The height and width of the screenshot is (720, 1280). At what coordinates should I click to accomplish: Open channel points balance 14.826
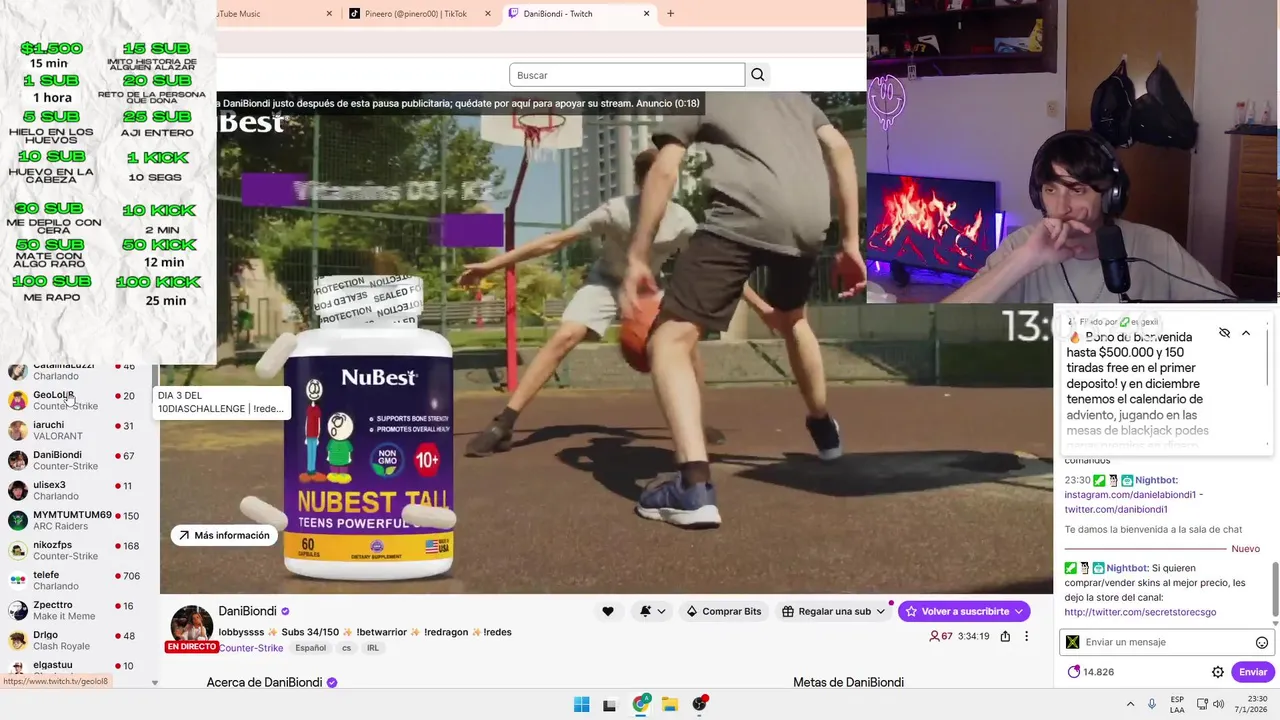coord(1091,672)
